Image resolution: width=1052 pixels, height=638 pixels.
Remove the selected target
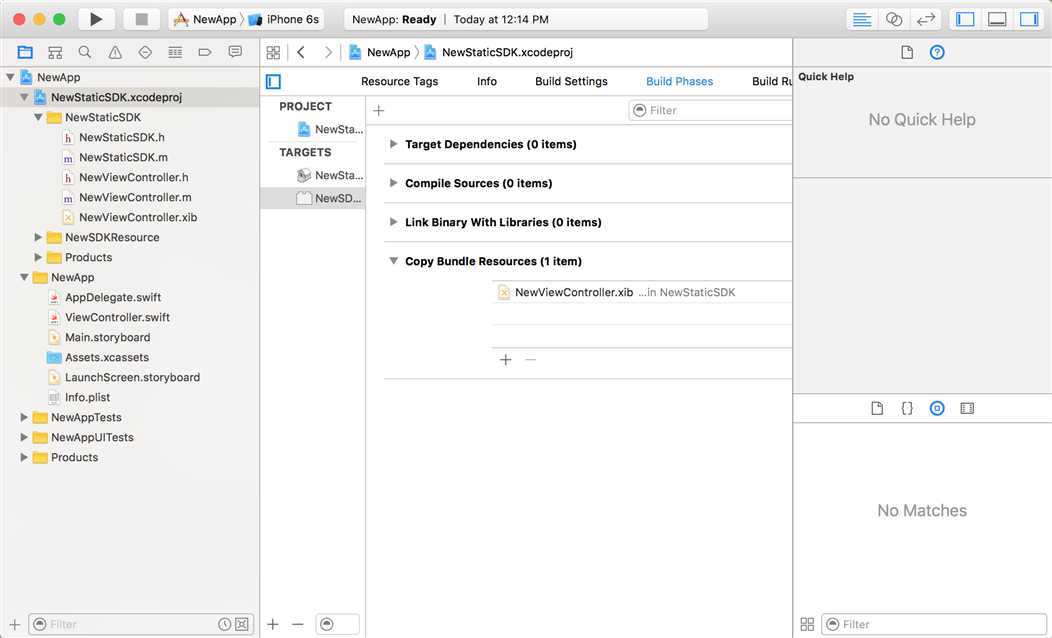(298, 625)
